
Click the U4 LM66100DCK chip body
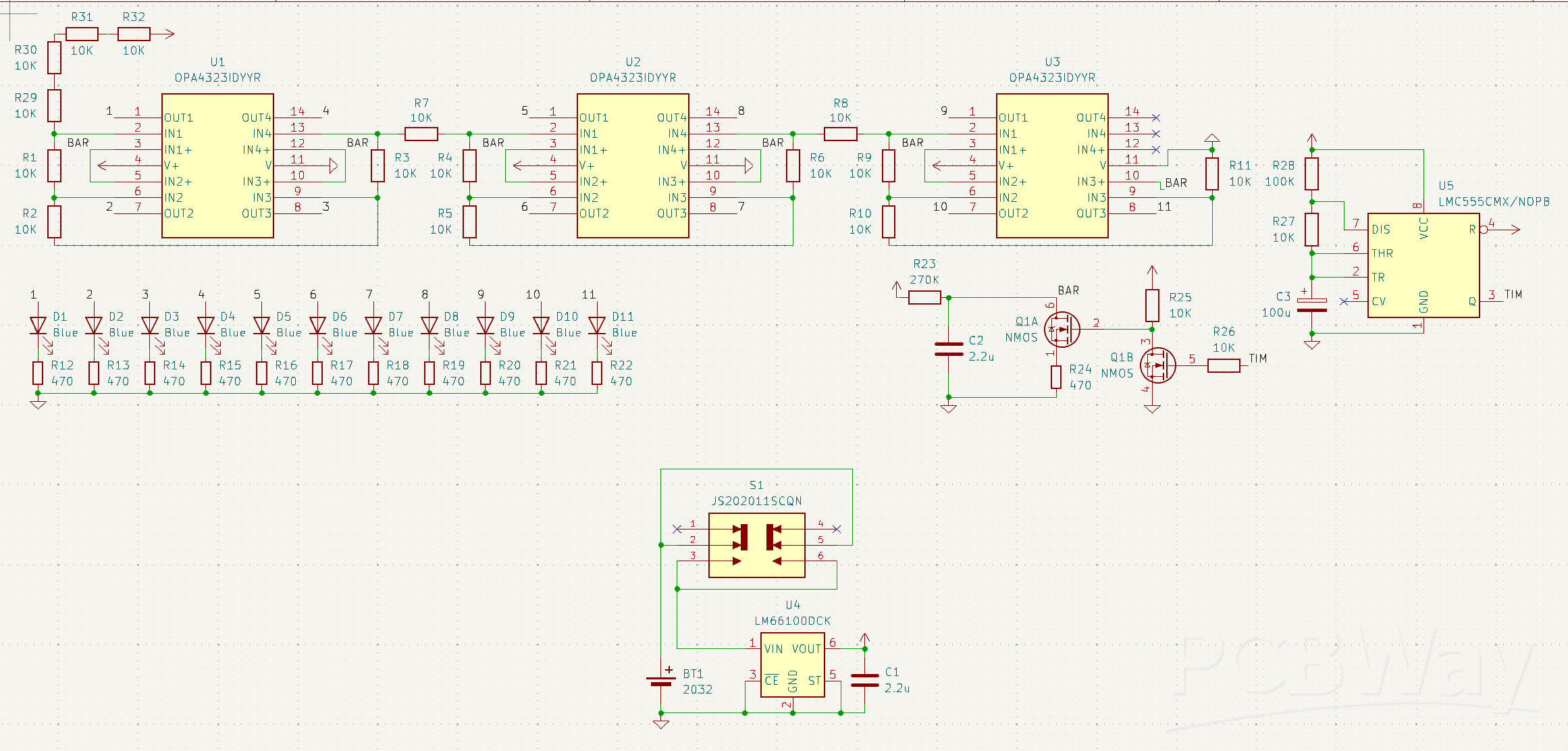tap(792, 665)
